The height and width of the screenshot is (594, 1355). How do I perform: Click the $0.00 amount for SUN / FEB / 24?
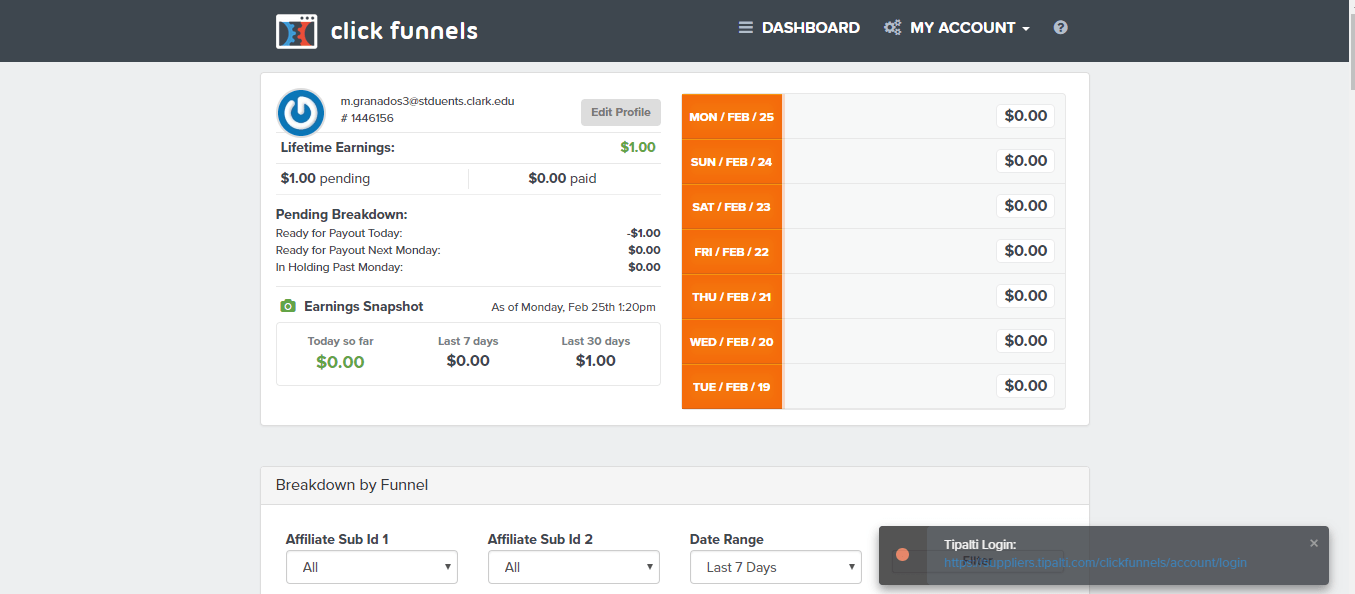[1026, 161]
